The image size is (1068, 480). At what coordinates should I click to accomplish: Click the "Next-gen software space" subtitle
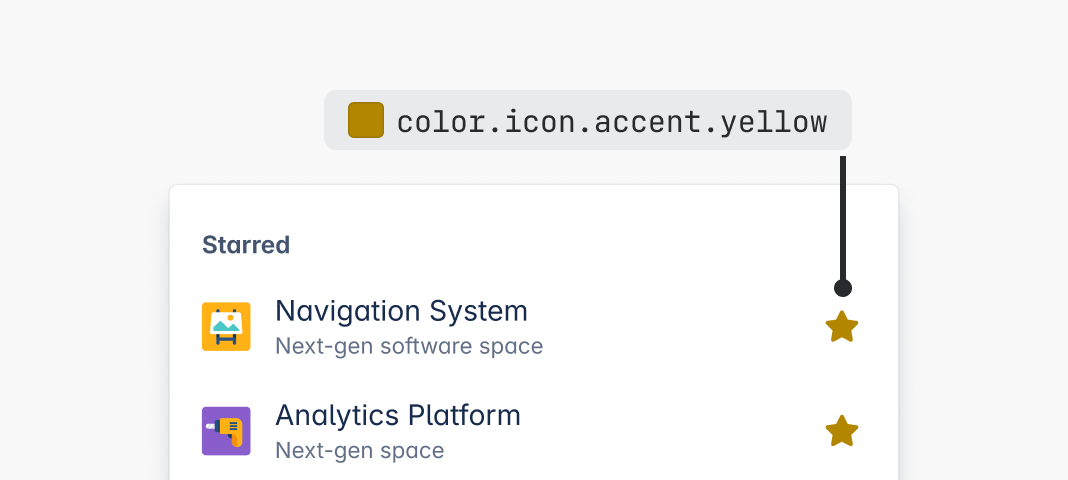409,346
